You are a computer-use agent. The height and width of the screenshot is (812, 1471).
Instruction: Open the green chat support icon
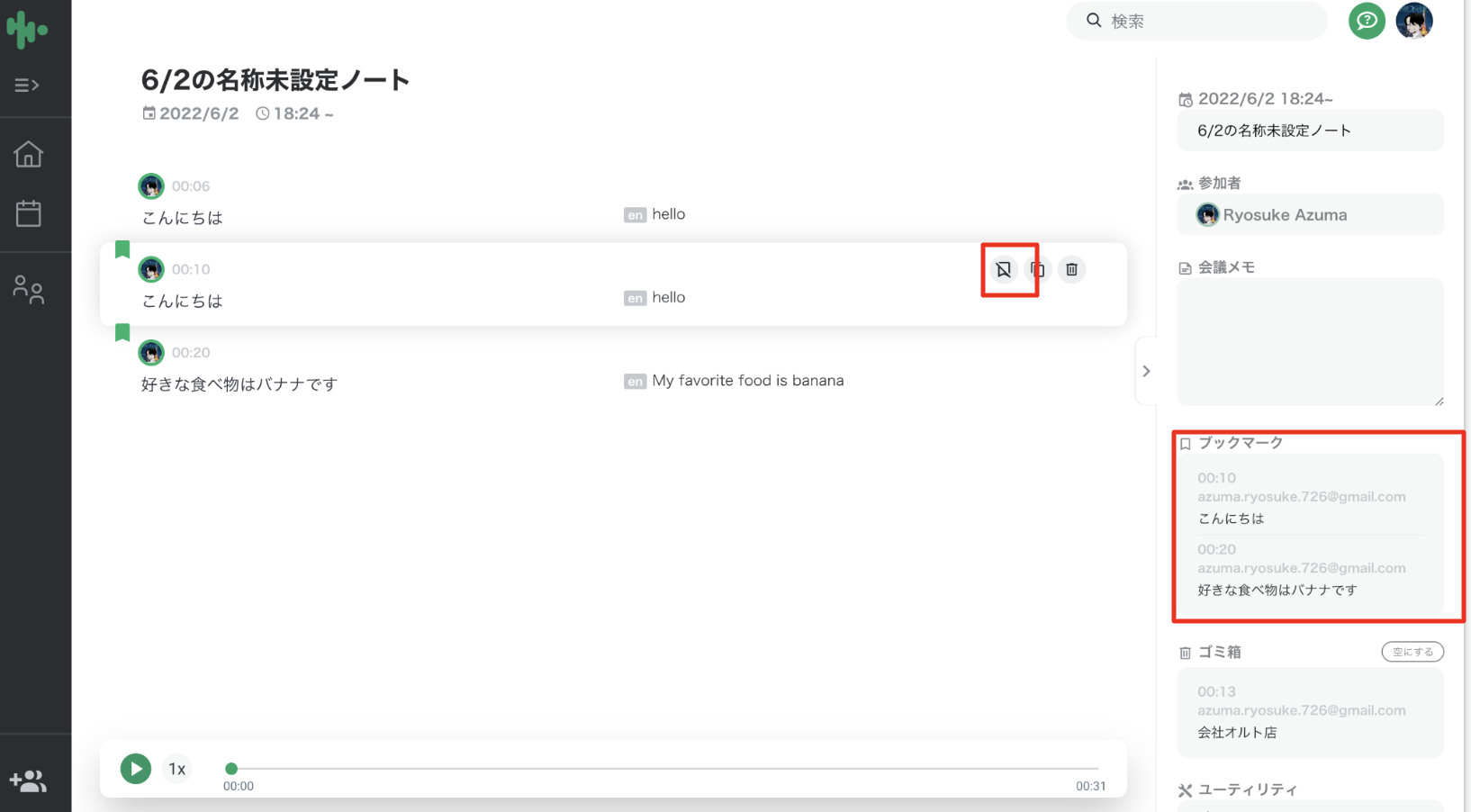tap(1366, 21)
